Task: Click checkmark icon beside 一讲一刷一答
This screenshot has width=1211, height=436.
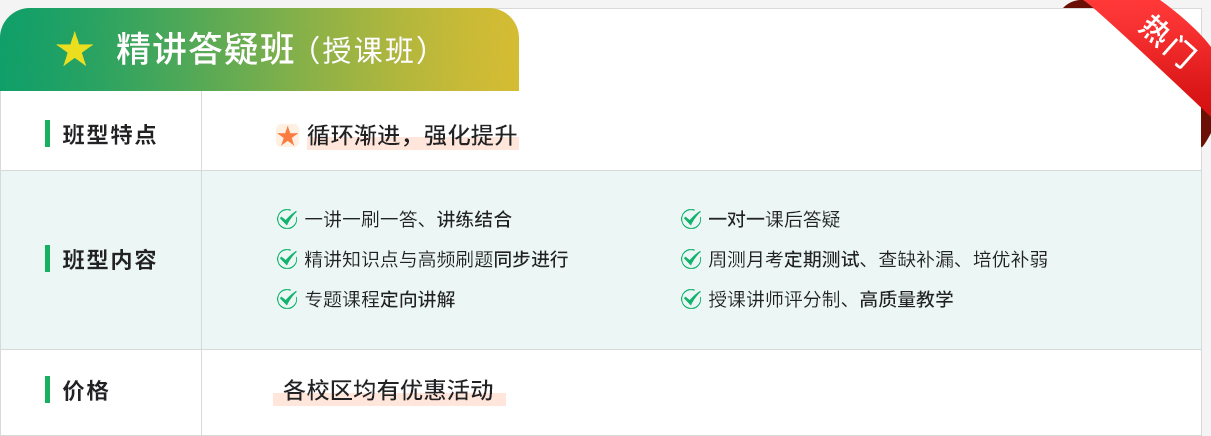Action: (287, 219)
